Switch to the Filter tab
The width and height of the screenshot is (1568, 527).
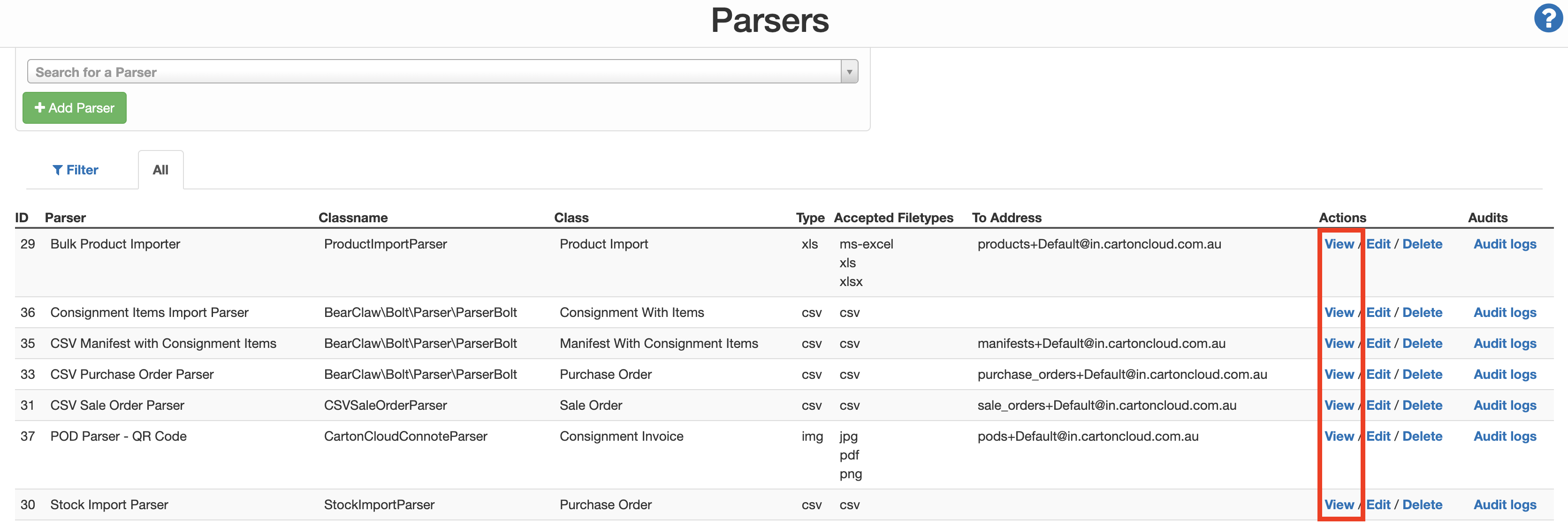[76, 170]
